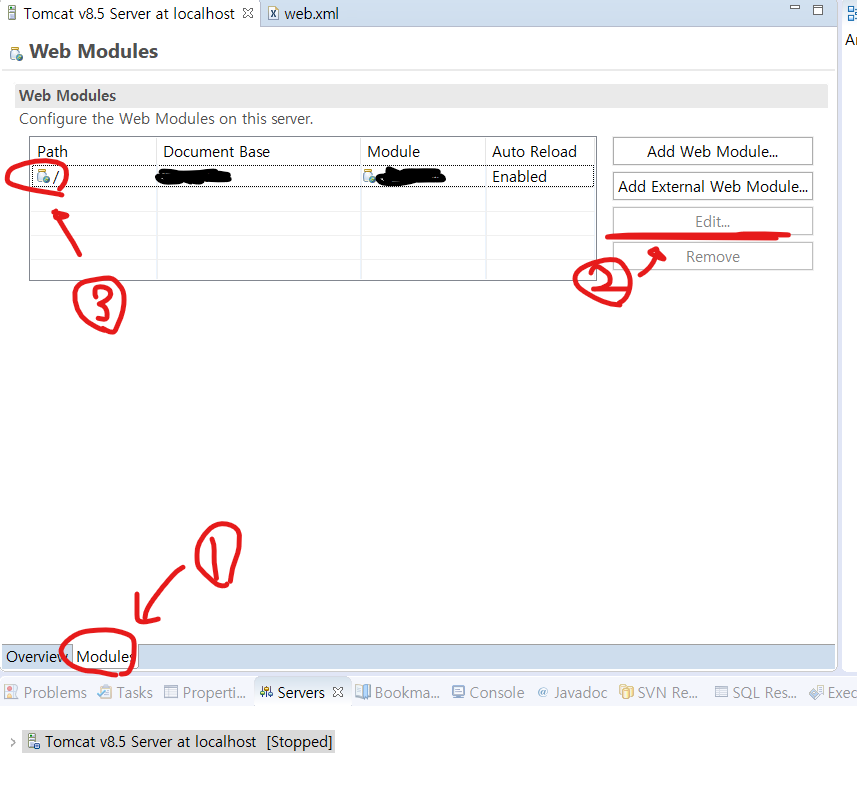Screen dimensions: 857x790
Task: Minimize the editor area
Action: tap(795, 8)
